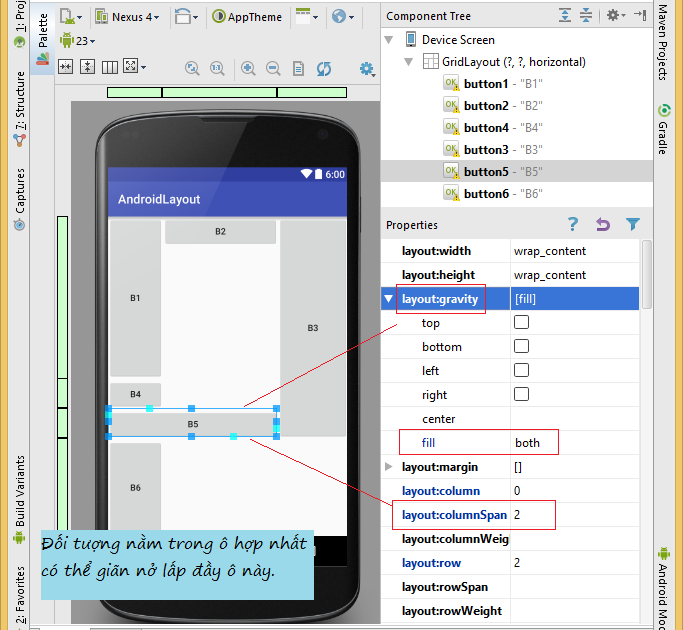This screenshot has height=630, width=683.
Task: Collapse the GridLayout tree node
Action: click(409, 62)
